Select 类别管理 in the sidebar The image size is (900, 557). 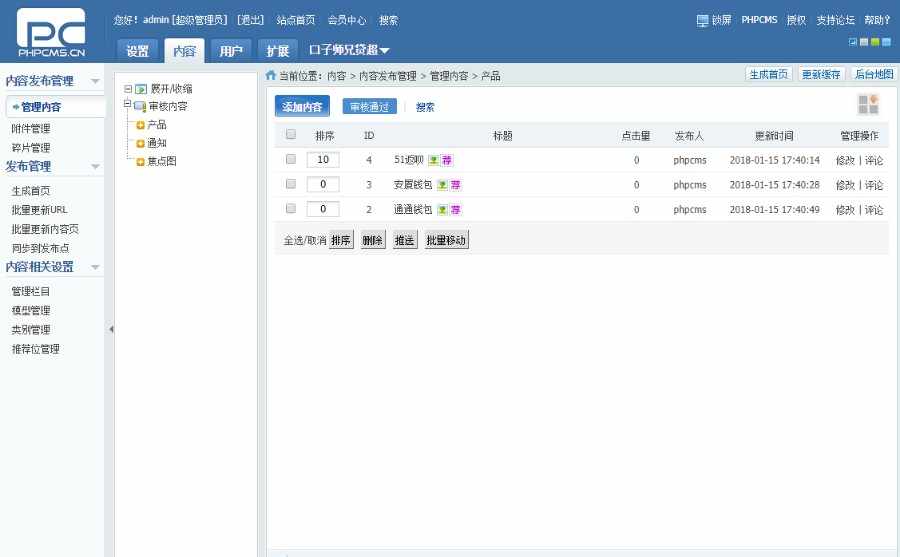point(31,330)
